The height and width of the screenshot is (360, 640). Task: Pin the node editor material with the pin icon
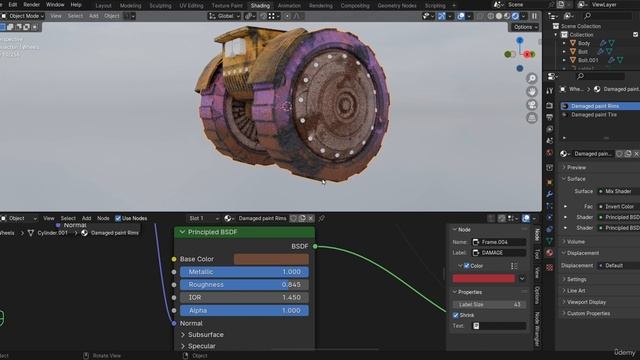point(322,218)
